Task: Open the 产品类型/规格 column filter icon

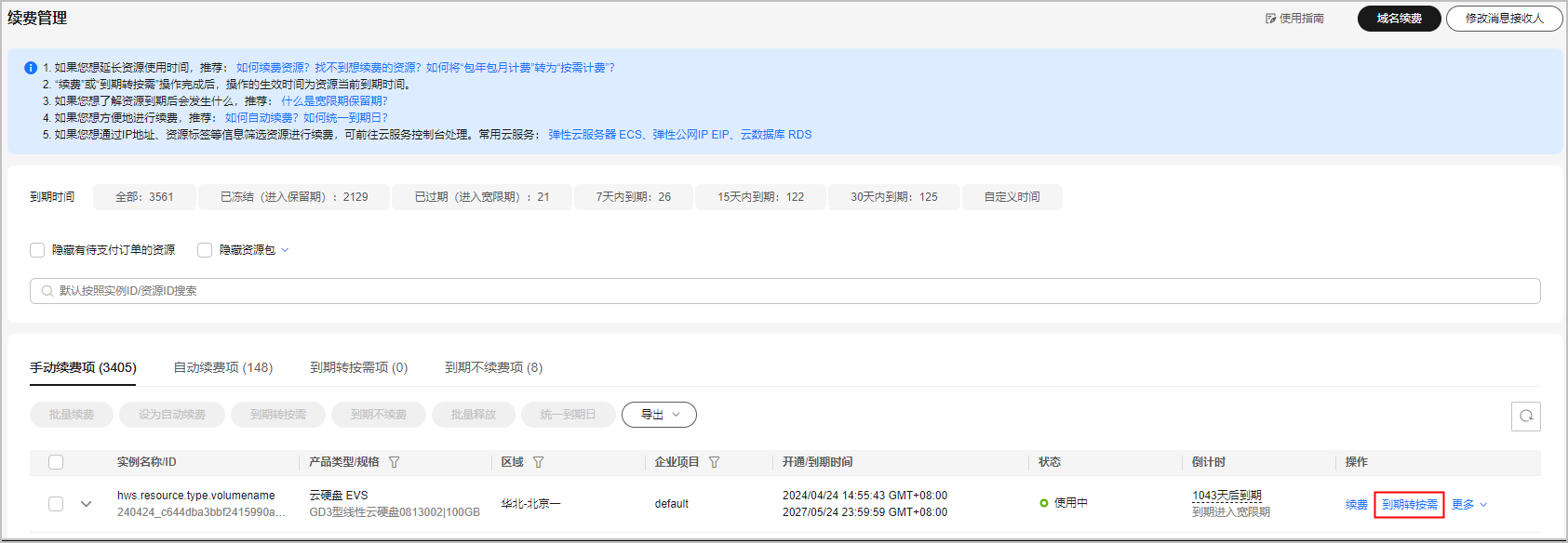Action: pyautogui.click(x=394, y=462)
